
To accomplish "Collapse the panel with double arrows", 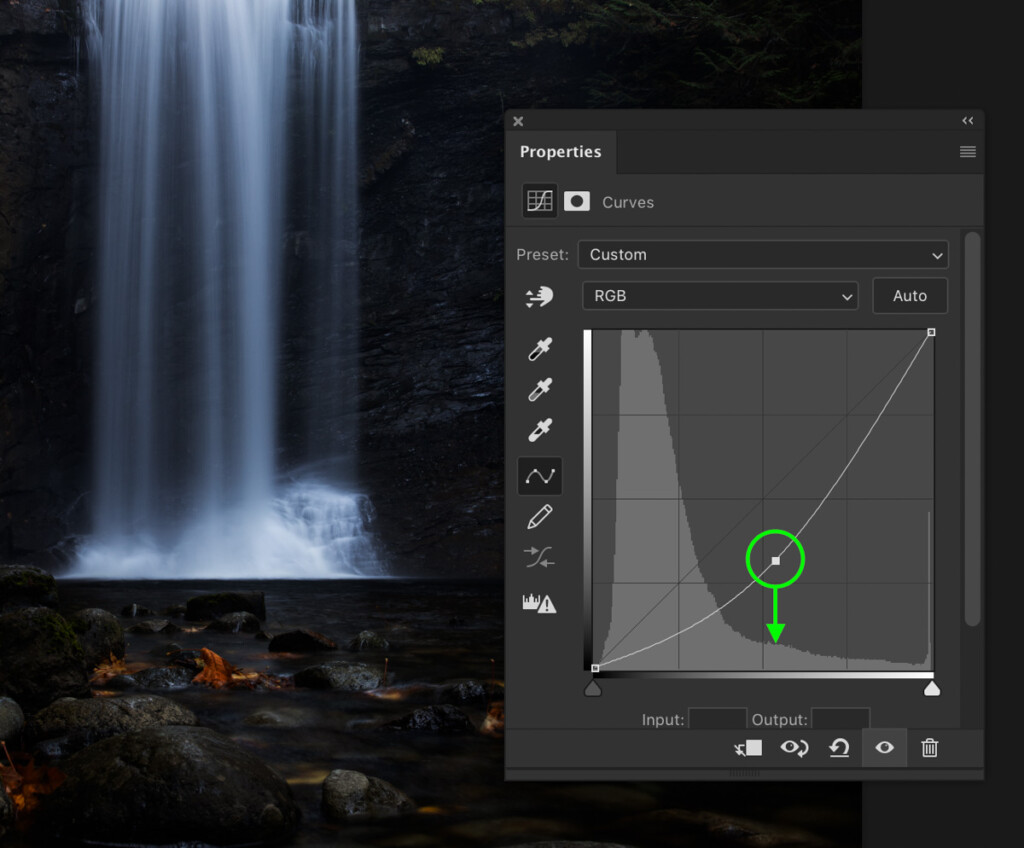I will click(967, 121).
